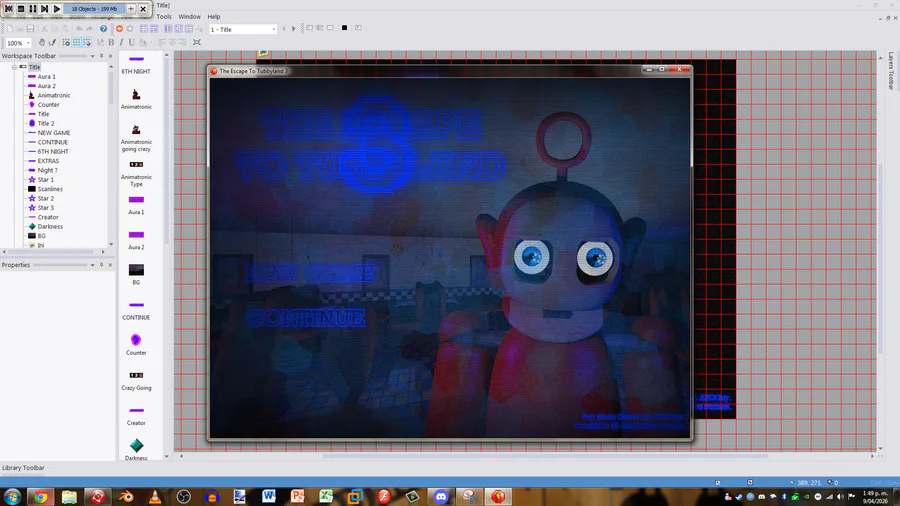Toggle underline text formatting
This screenshot has width=900, height=506.
(131, 42)
